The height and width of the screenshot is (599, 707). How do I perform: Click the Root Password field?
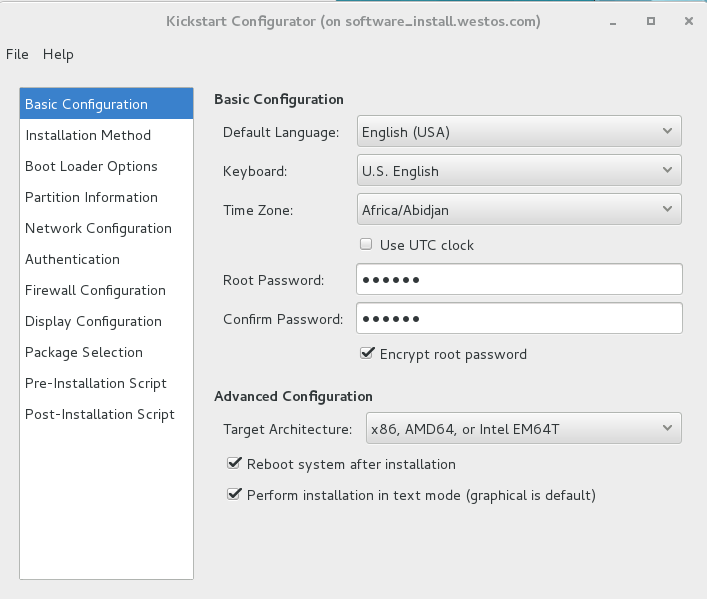pyautogui.click(x=519, y=280)
